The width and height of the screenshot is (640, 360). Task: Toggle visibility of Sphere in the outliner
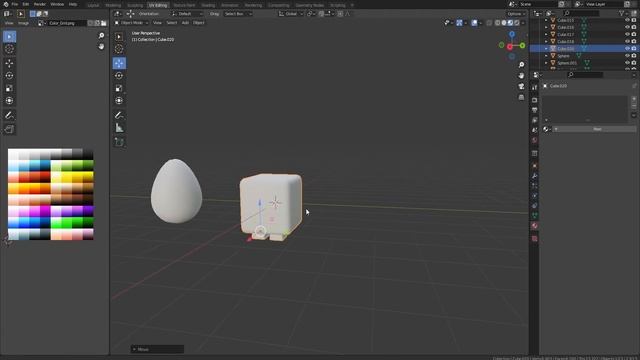pyautogui.click(x=627, y=56)
